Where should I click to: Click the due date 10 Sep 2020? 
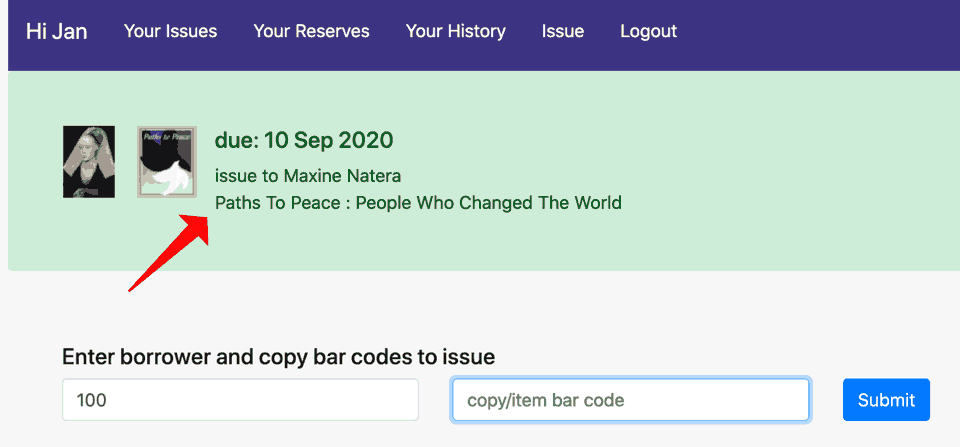click(x=328, y=140)
